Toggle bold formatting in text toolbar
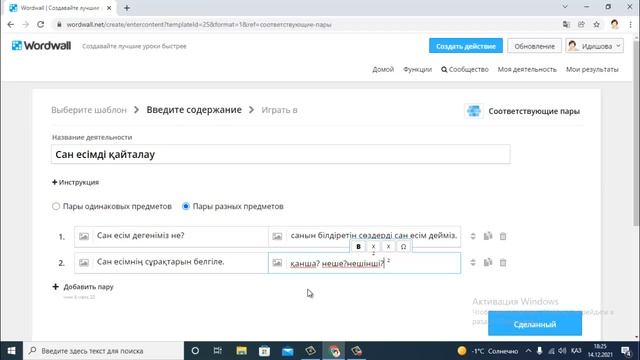The image size is (640, 360). coord(358,247)
